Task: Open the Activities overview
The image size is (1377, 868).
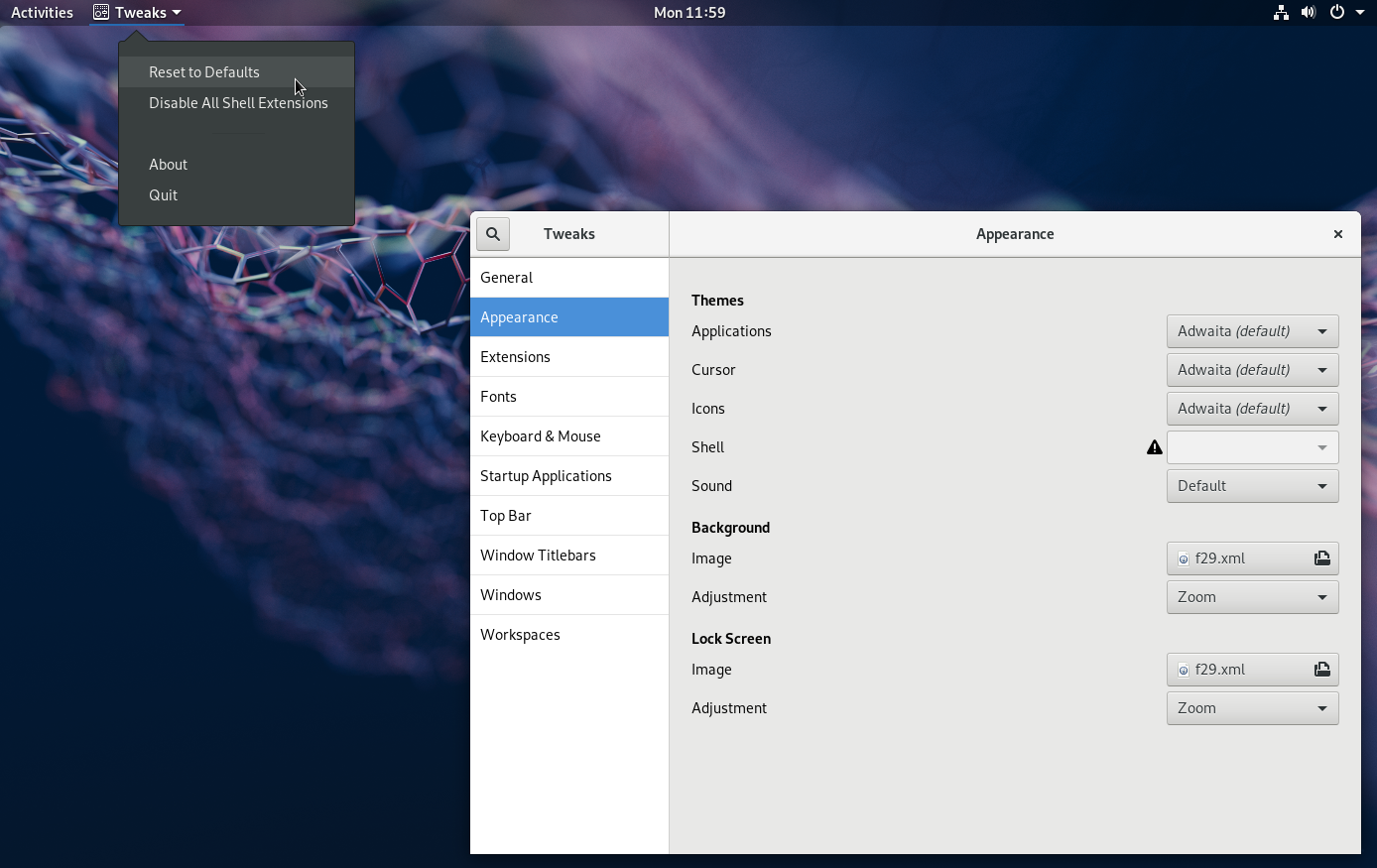Action: click(42, 12)
